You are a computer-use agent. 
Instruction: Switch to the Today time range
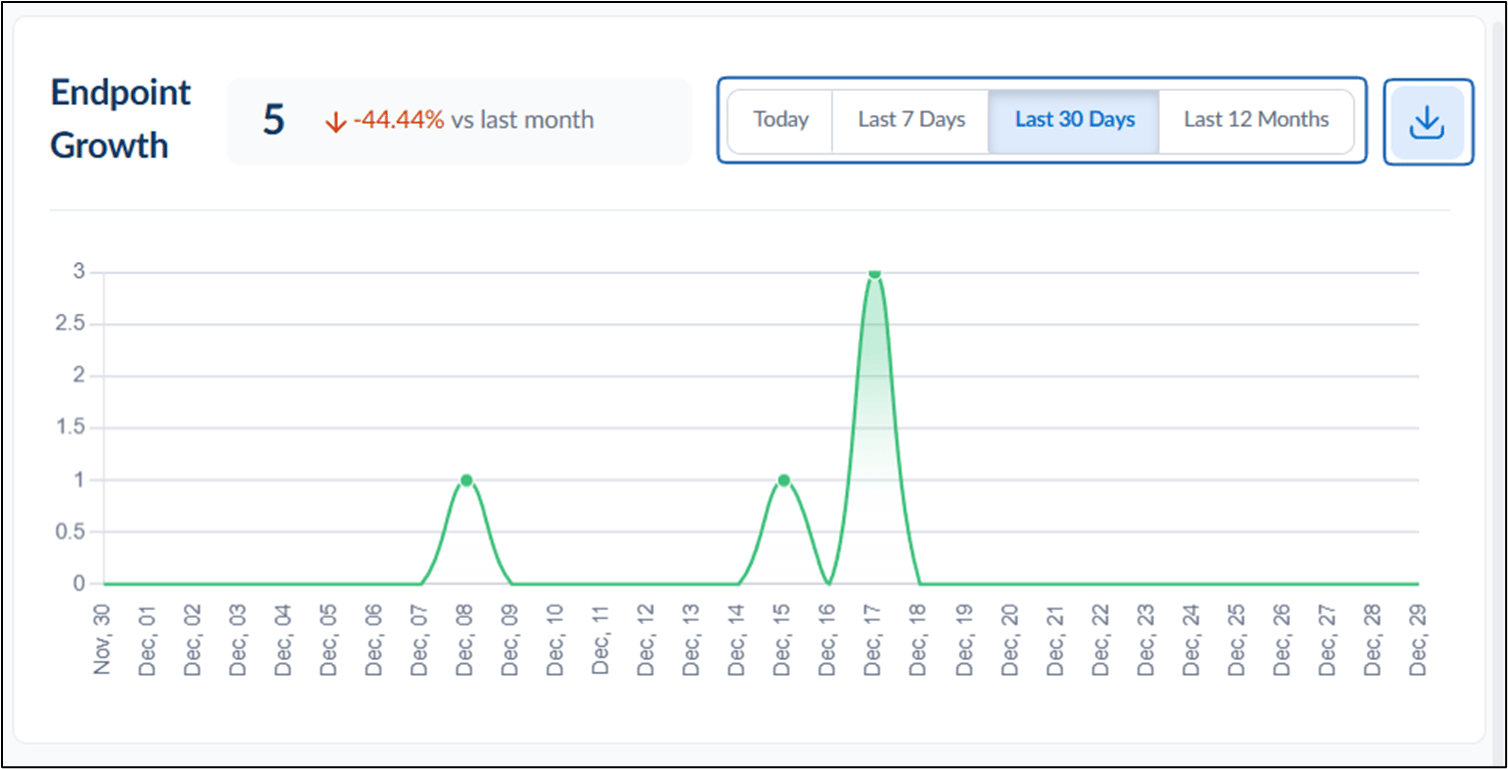pos(781,121)
